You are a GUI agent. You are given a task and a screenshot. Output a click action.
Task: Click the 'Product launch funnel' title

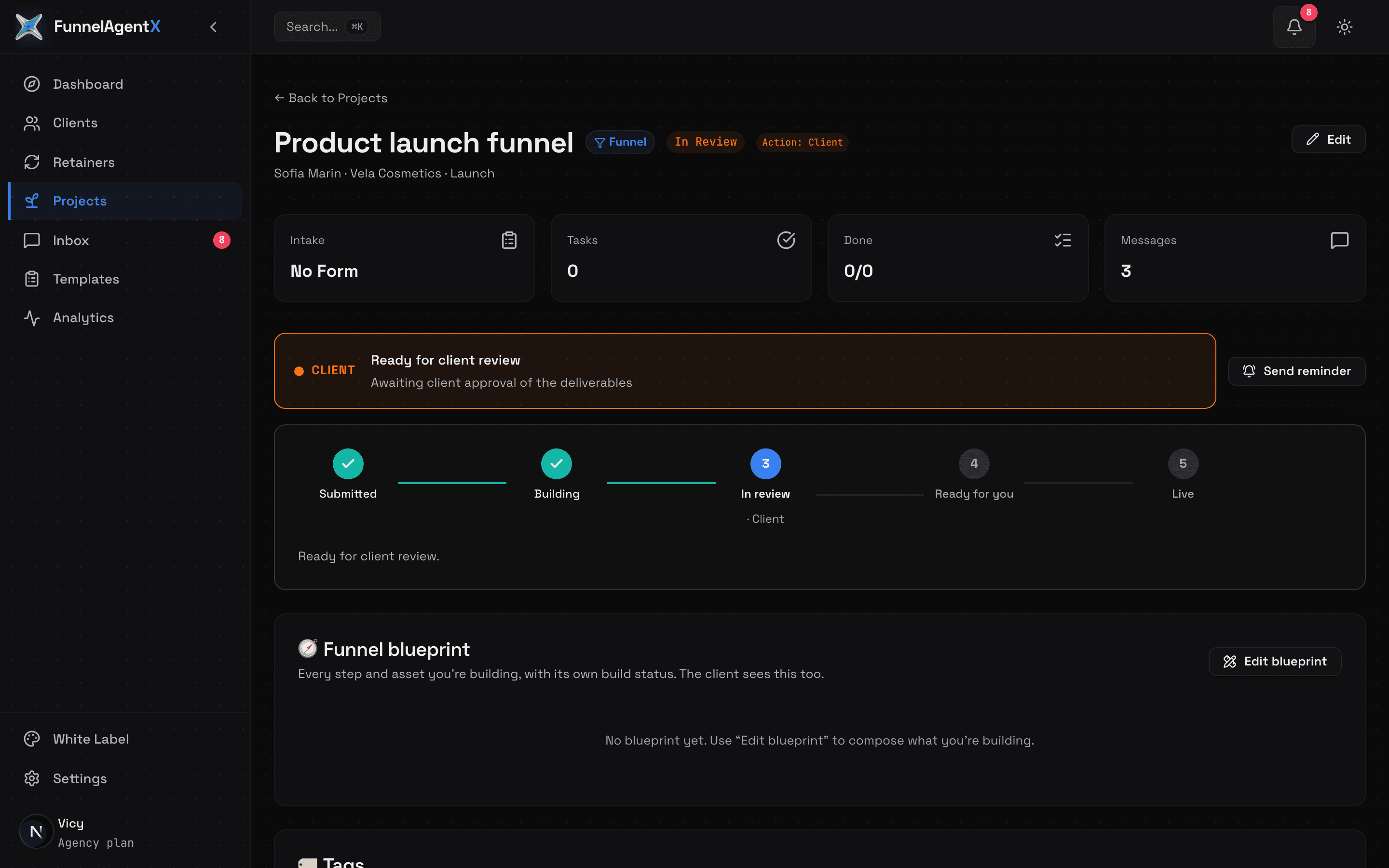[x=423, y=142]
